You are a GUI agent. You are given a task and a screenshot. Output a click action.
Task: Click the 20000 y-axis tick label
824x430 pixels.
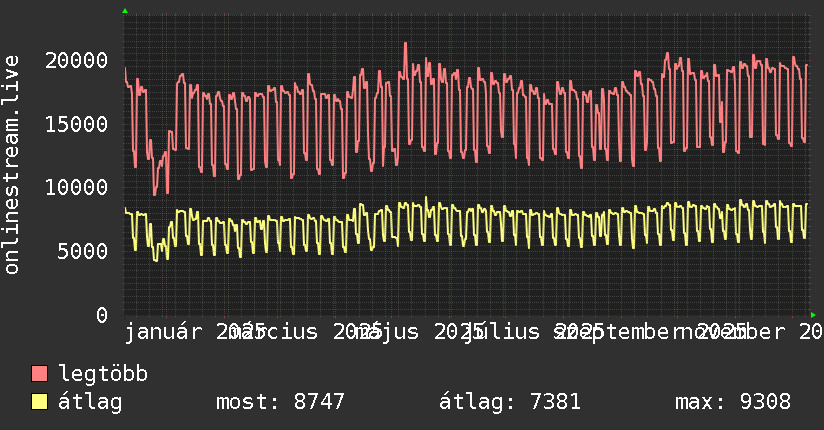tap(76, 60)
